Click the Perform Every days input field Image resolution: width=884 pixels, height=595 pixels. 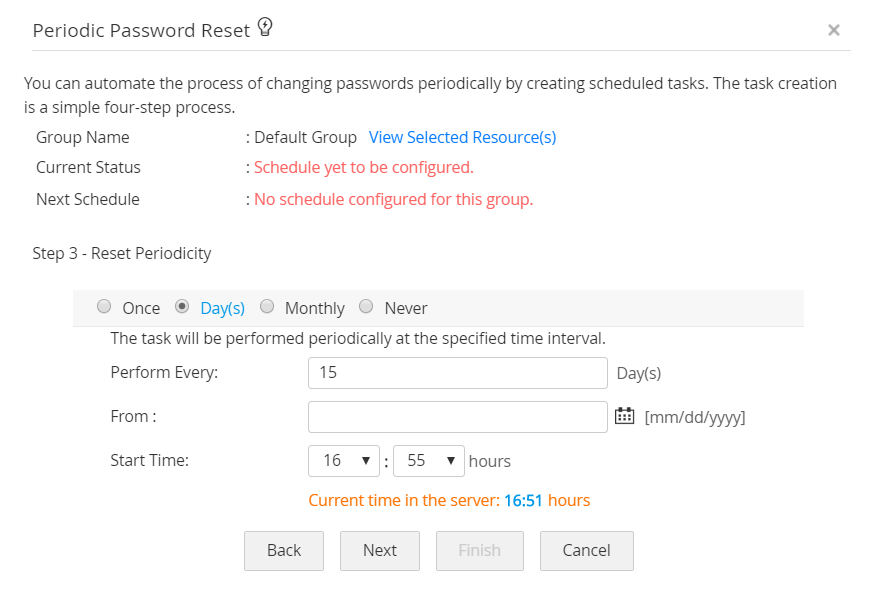point(457,373)
